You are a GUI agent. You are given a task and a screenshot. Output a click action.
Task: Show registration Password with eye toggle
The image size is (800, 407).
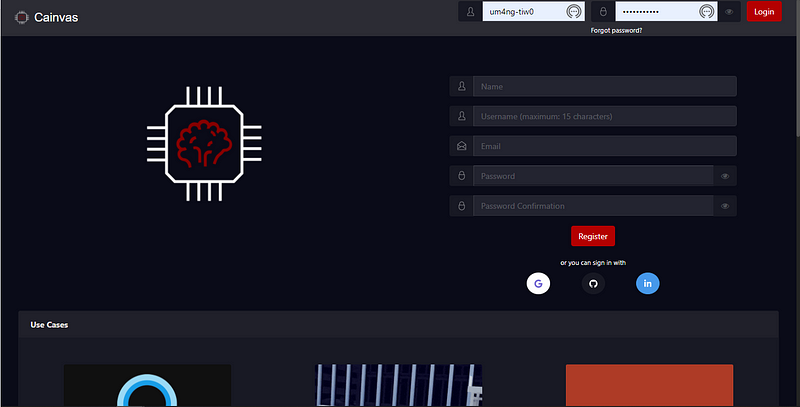tap(725, 176)
